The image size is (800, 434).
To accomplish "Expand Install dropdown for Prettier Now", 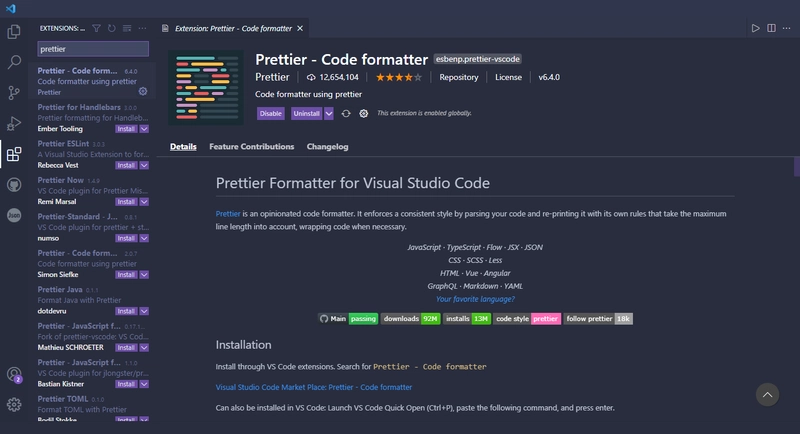I will (x=144, y=202).
